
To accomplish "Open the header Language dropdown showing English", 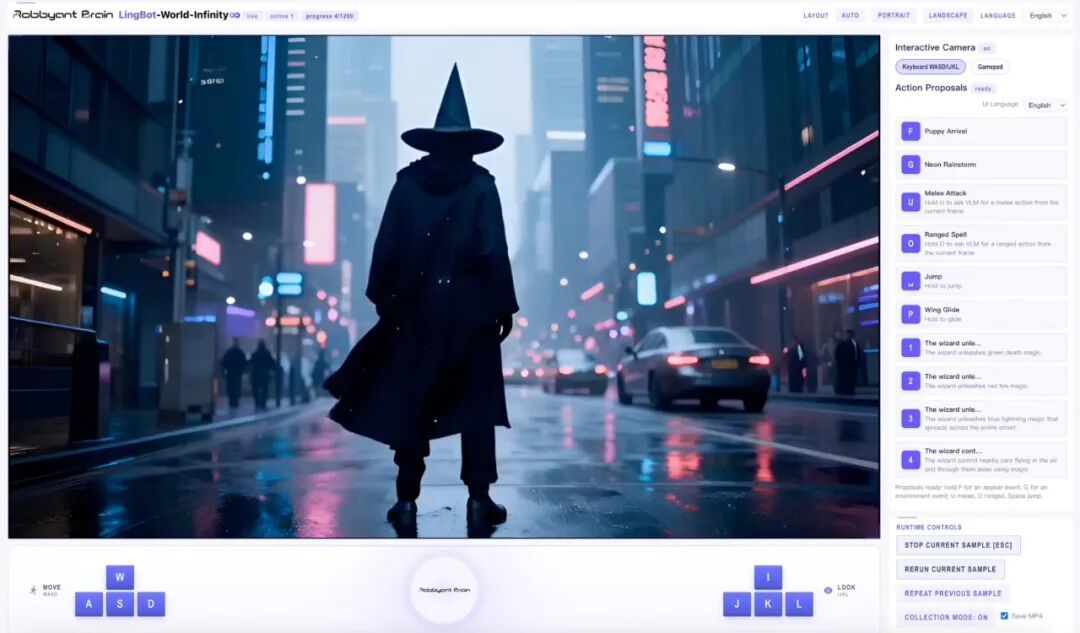I will (1048, 15).
